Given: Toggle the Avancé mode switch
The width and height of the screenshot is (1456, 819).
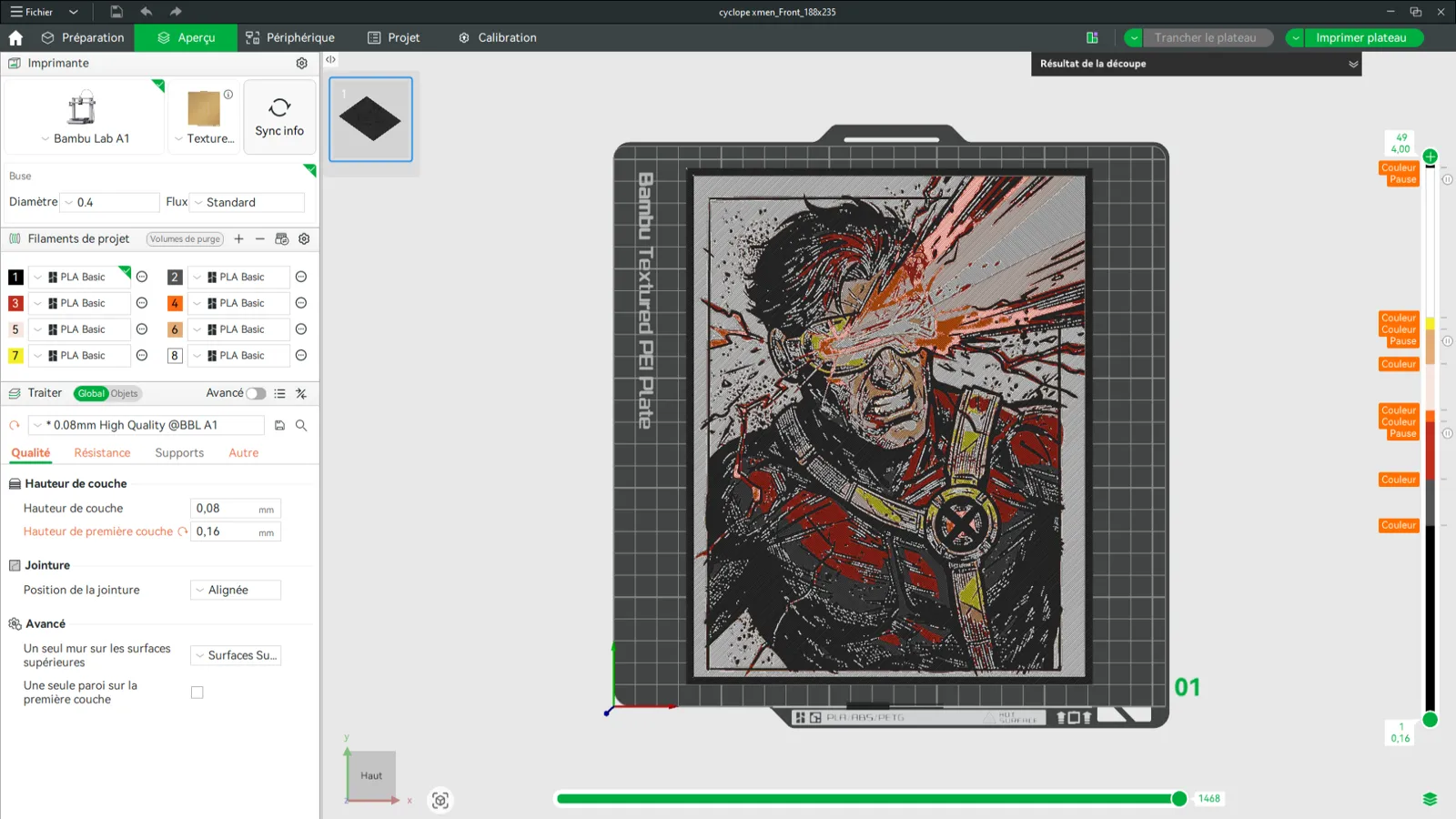Looking at the screenshot, I should 256,394.
